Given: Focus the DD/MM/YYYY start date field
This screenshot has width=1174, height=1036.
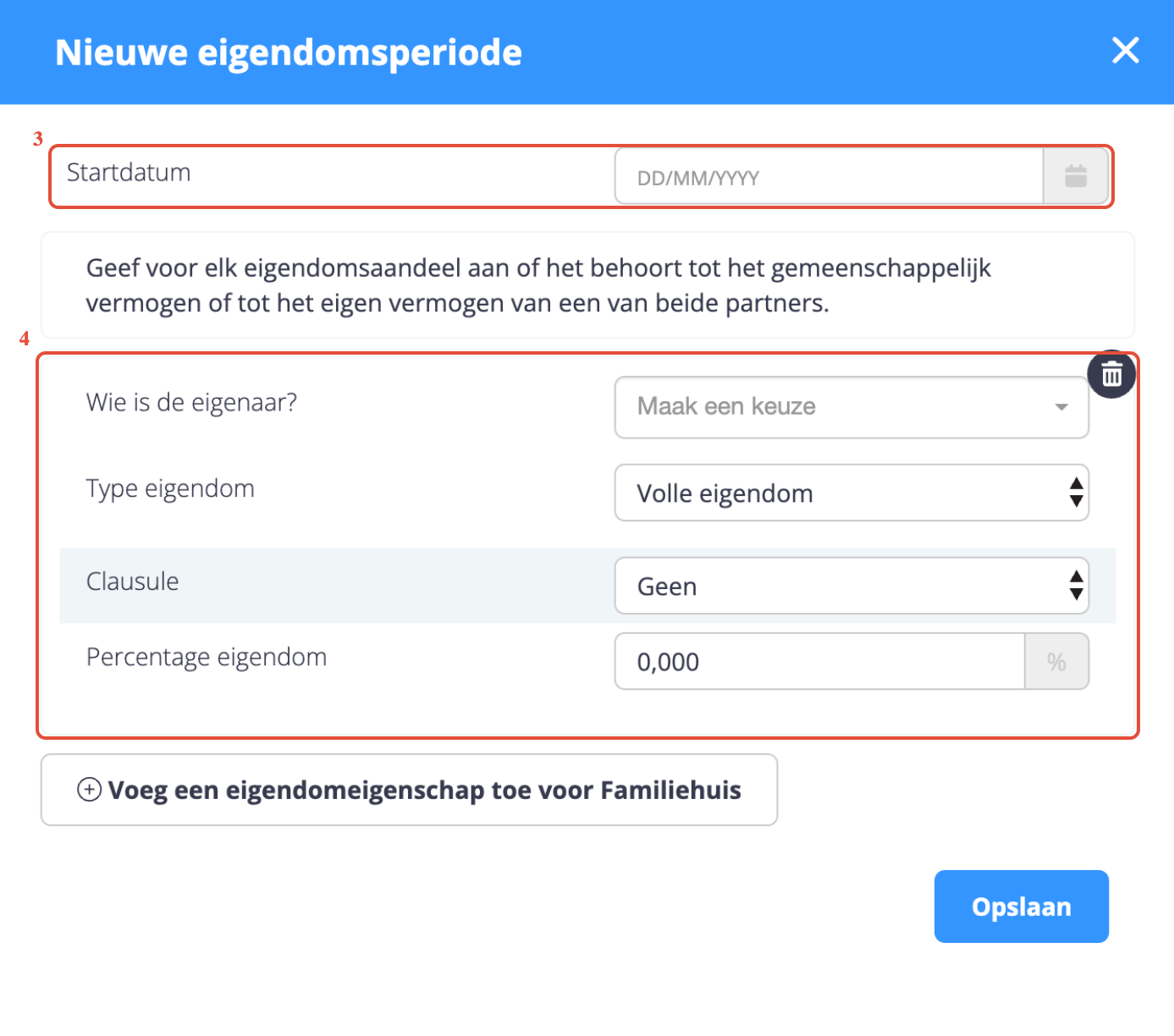Looking at the screenshot, I should pos(828,177).
